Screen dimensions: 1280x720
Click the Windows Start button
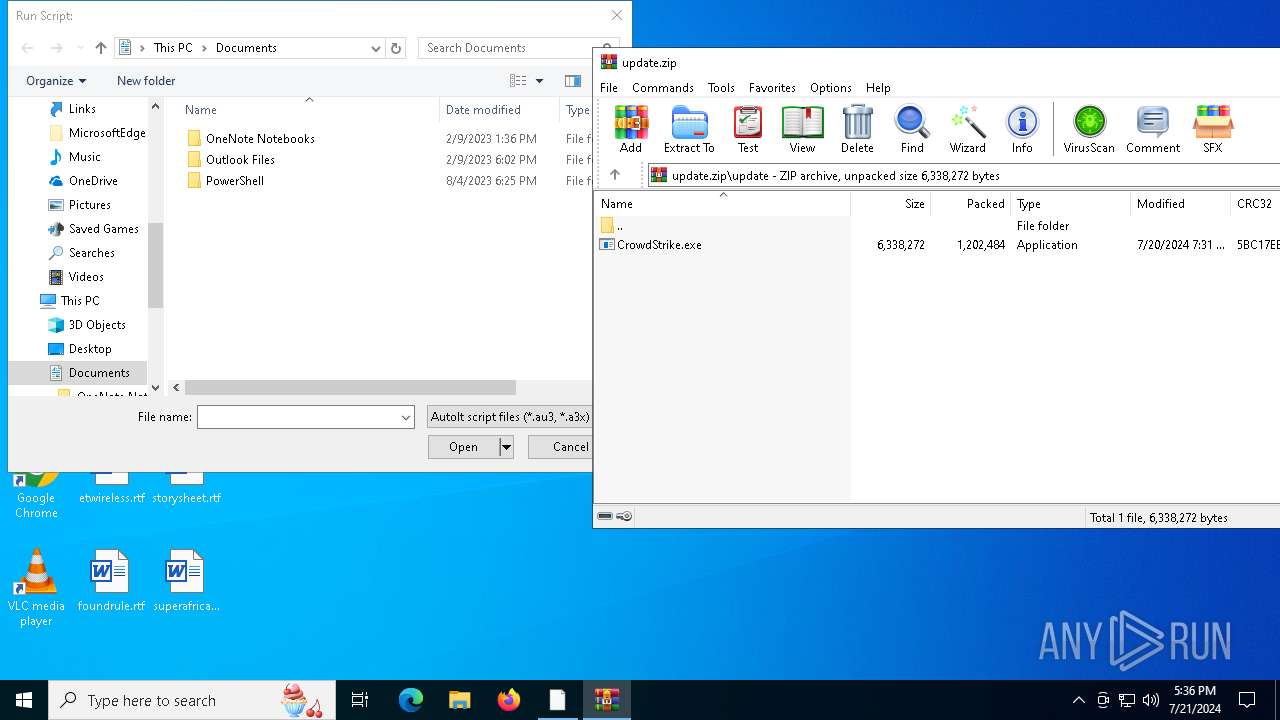(x=24, y=700)
